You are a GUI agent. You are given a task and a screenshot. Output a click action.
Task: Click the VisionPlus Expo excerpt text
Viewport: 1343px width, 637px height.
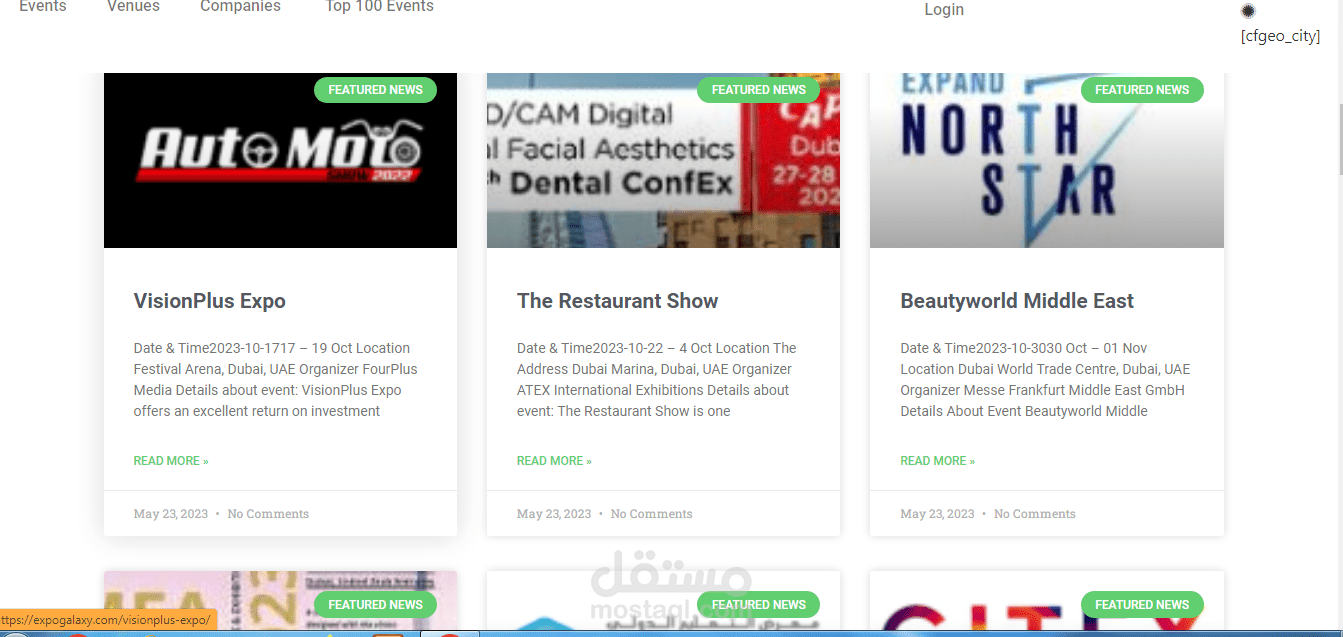(x=276, y=380)
